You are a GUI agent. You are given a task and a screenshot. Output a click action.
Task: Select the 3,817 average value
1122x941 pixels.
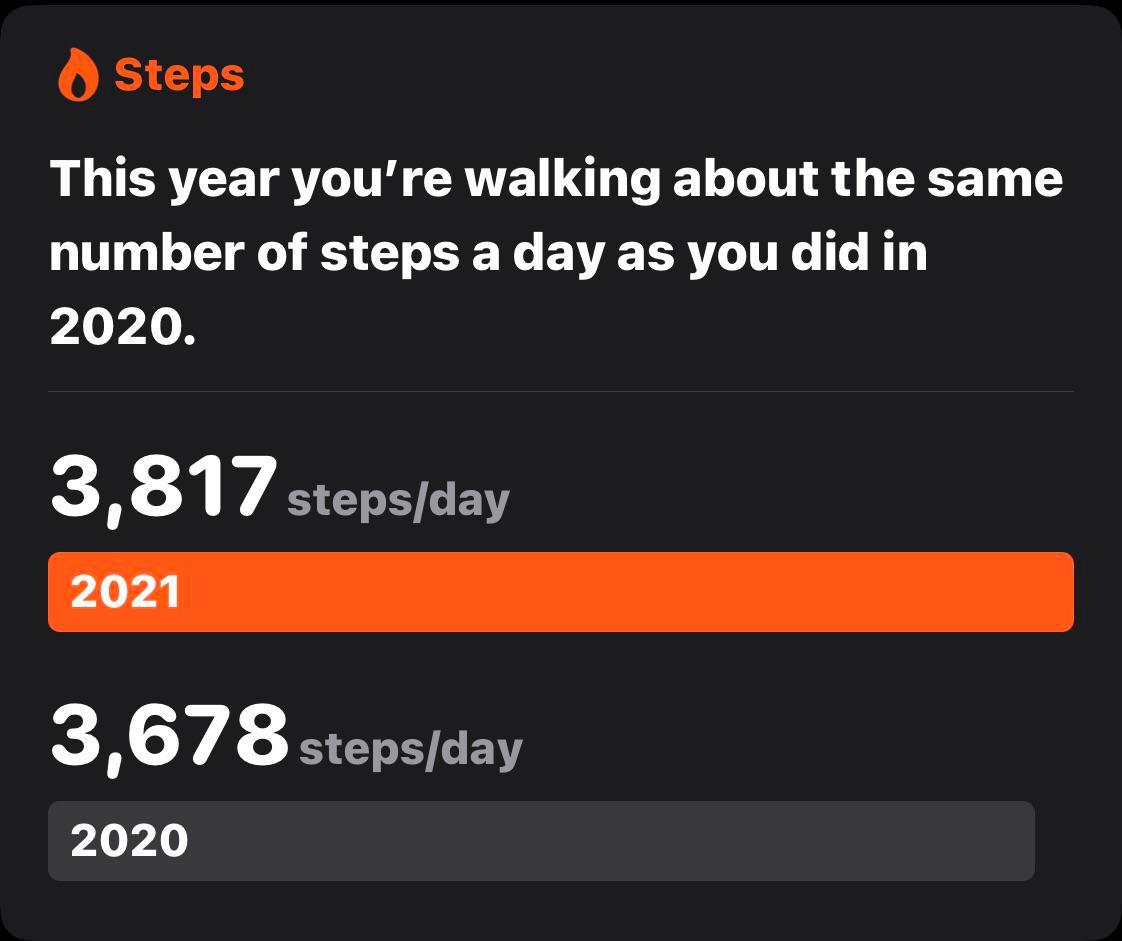162,486
